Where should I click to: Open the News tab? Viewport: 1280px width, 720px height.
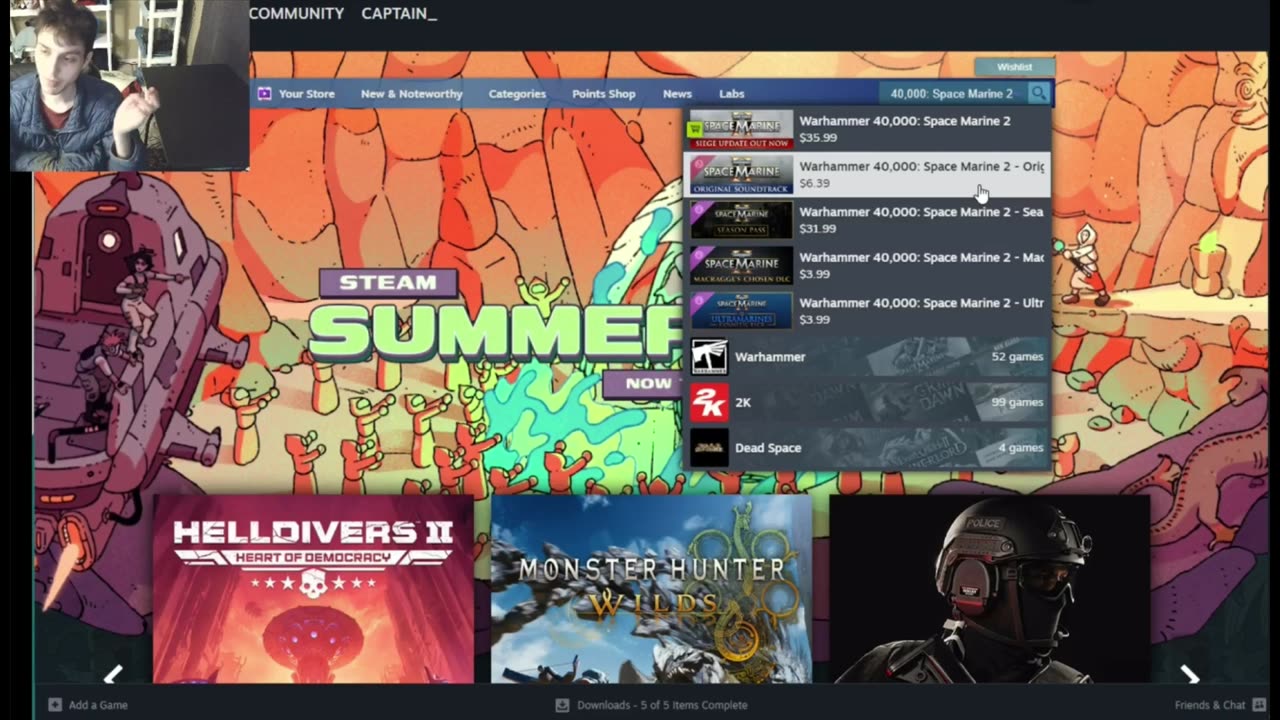[677, 94]
